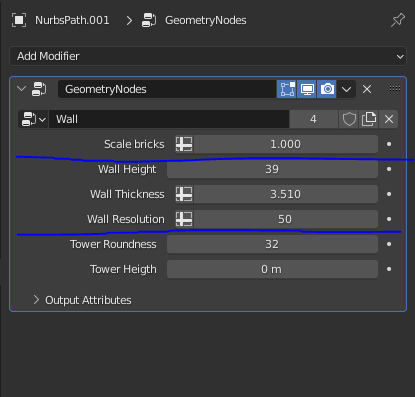This screenshot has width=415, height=397.
Task: Adjust the Wall Thickness value 3.510
Action: (286, 194)
